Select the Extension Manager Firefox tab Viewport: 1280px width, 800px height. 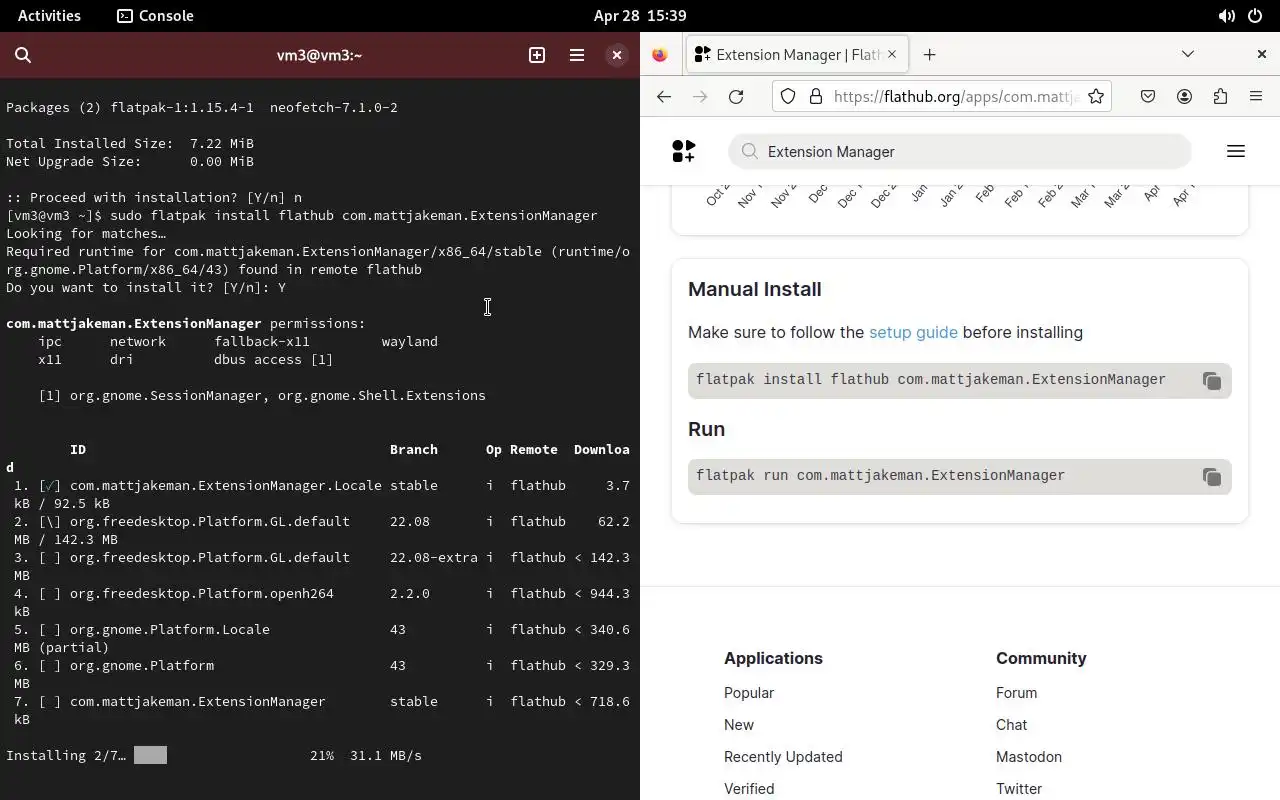[796, 55]
